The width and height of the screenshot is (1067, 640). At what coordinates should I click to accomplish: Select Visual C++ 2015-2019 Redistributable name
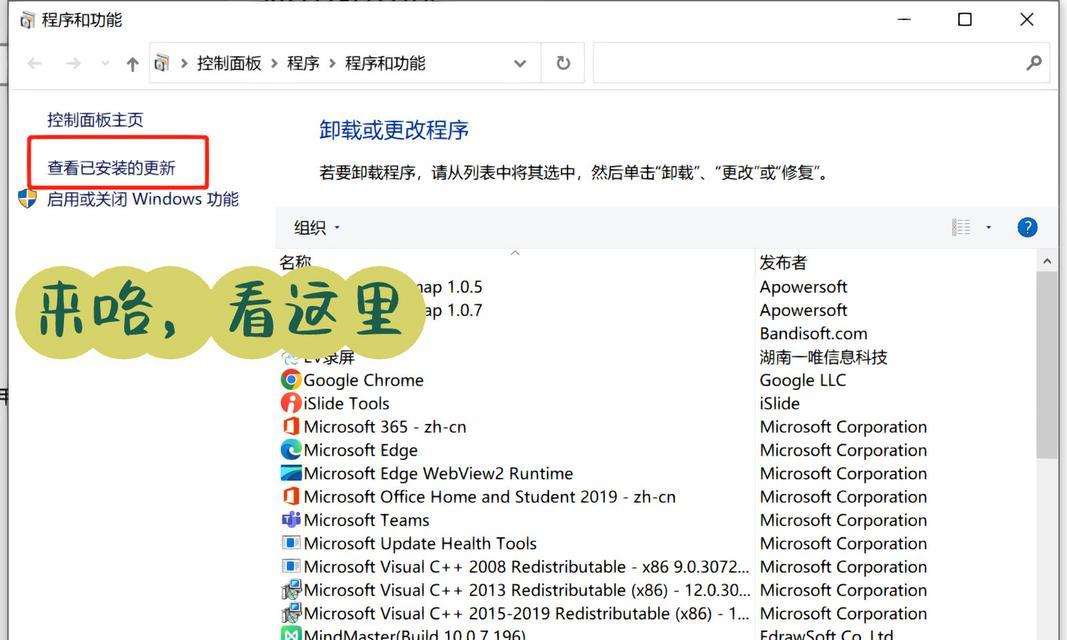coord(526,613)
